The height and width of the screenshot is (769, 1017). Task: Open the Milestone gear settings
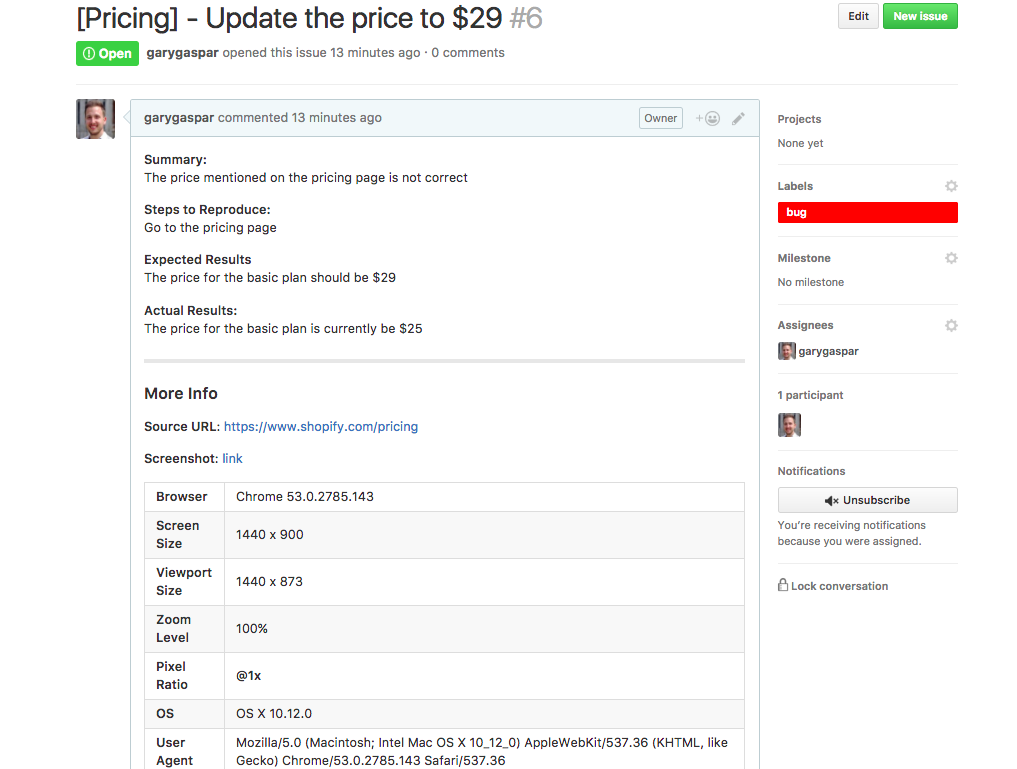[951, 258]
